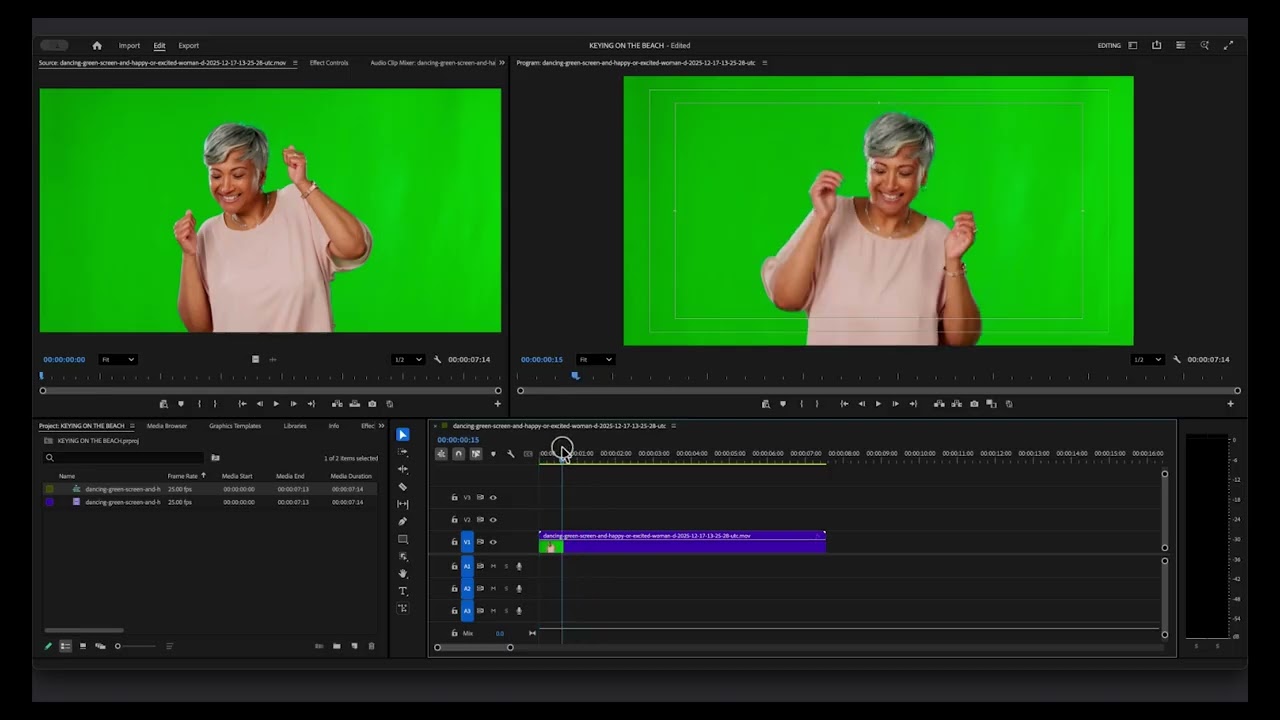Select the Pen tool
1280x720 pixels.
[x=403, y=521]
